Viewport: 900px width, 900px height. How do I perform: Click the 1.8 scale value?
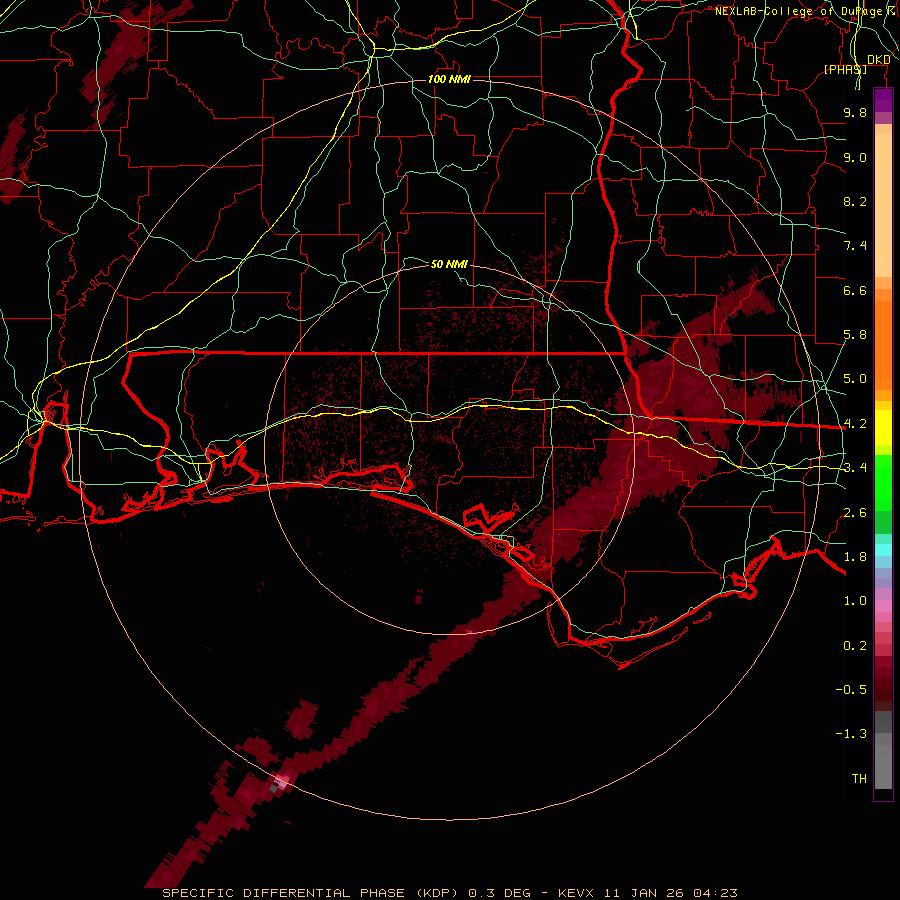[855, 557]
